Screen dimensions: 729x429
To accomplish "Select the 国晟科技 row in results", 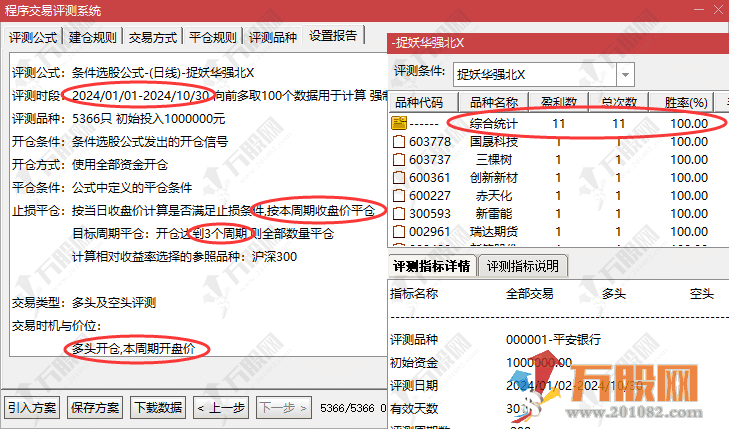I will tap(492, 141).
